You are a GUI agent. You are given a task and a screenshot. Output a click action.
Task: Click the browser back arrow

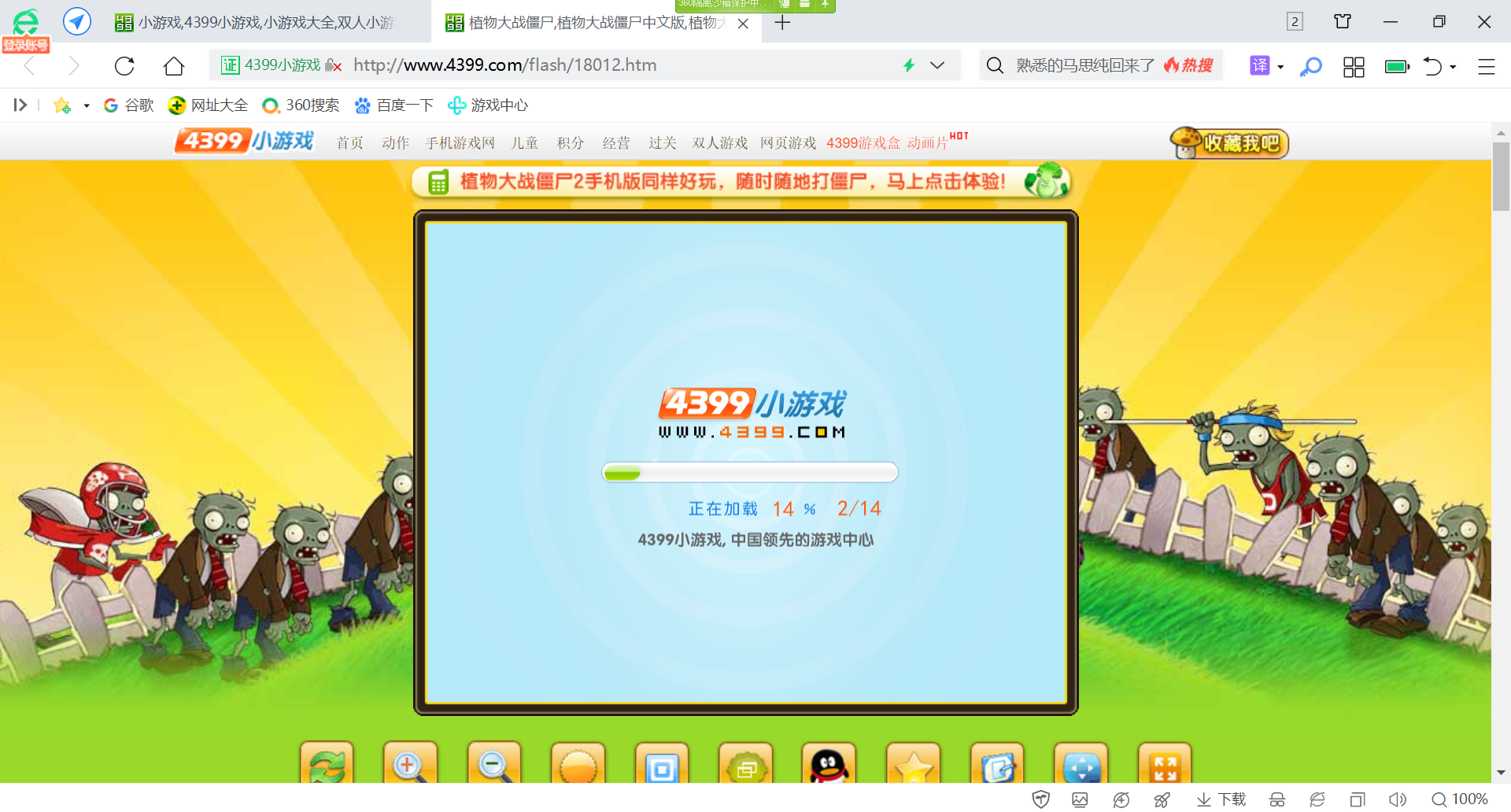point(30,65)
